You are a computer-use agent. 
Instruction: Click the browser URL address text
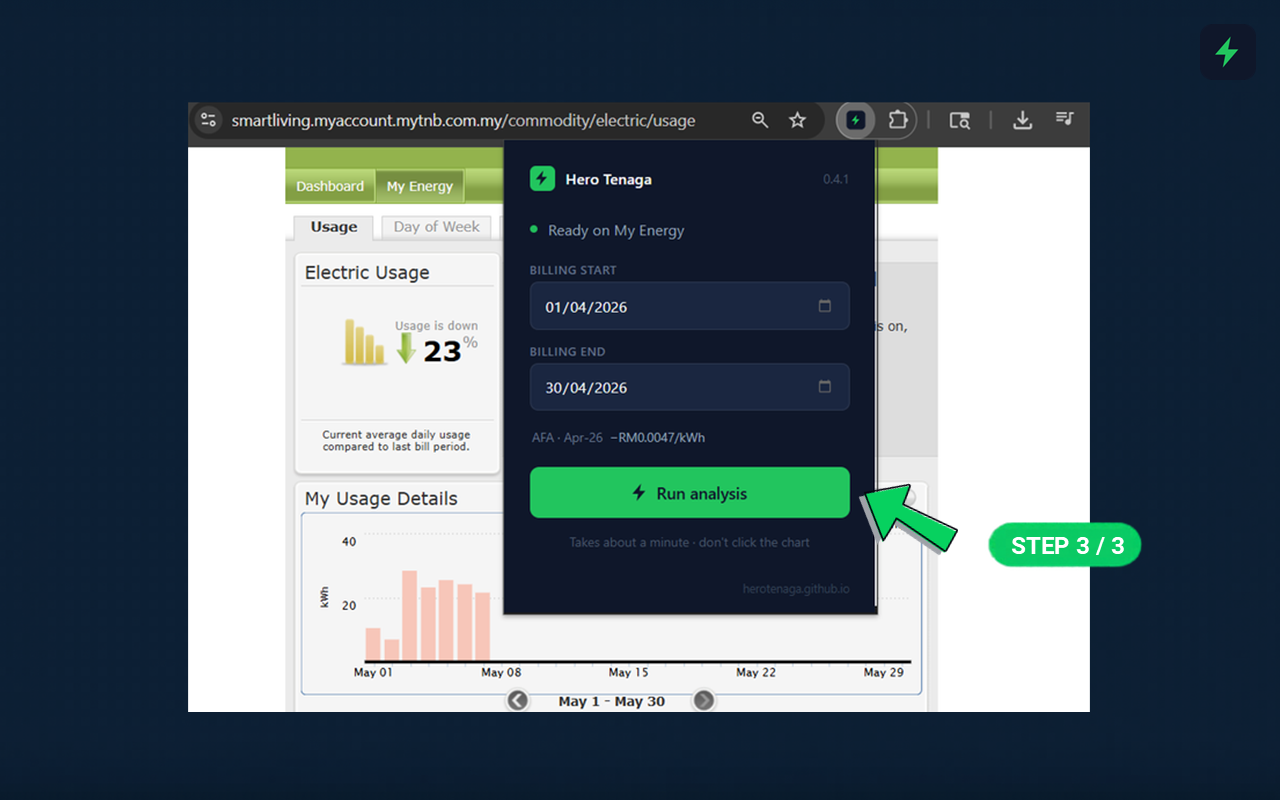click(463, 120)
